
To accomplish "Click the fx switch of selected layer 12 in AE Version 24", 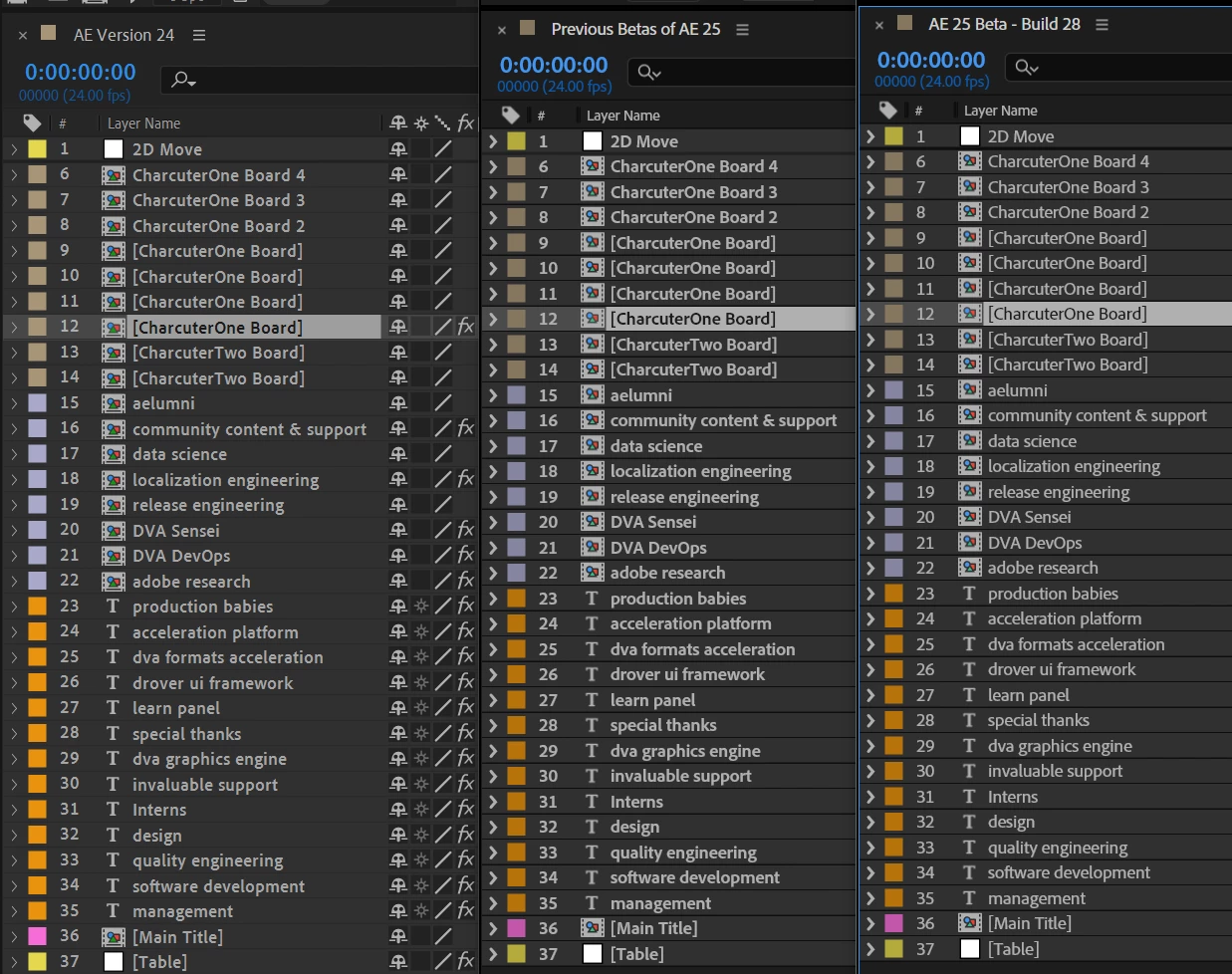I will pyautogui.click(x=465, y=327).
